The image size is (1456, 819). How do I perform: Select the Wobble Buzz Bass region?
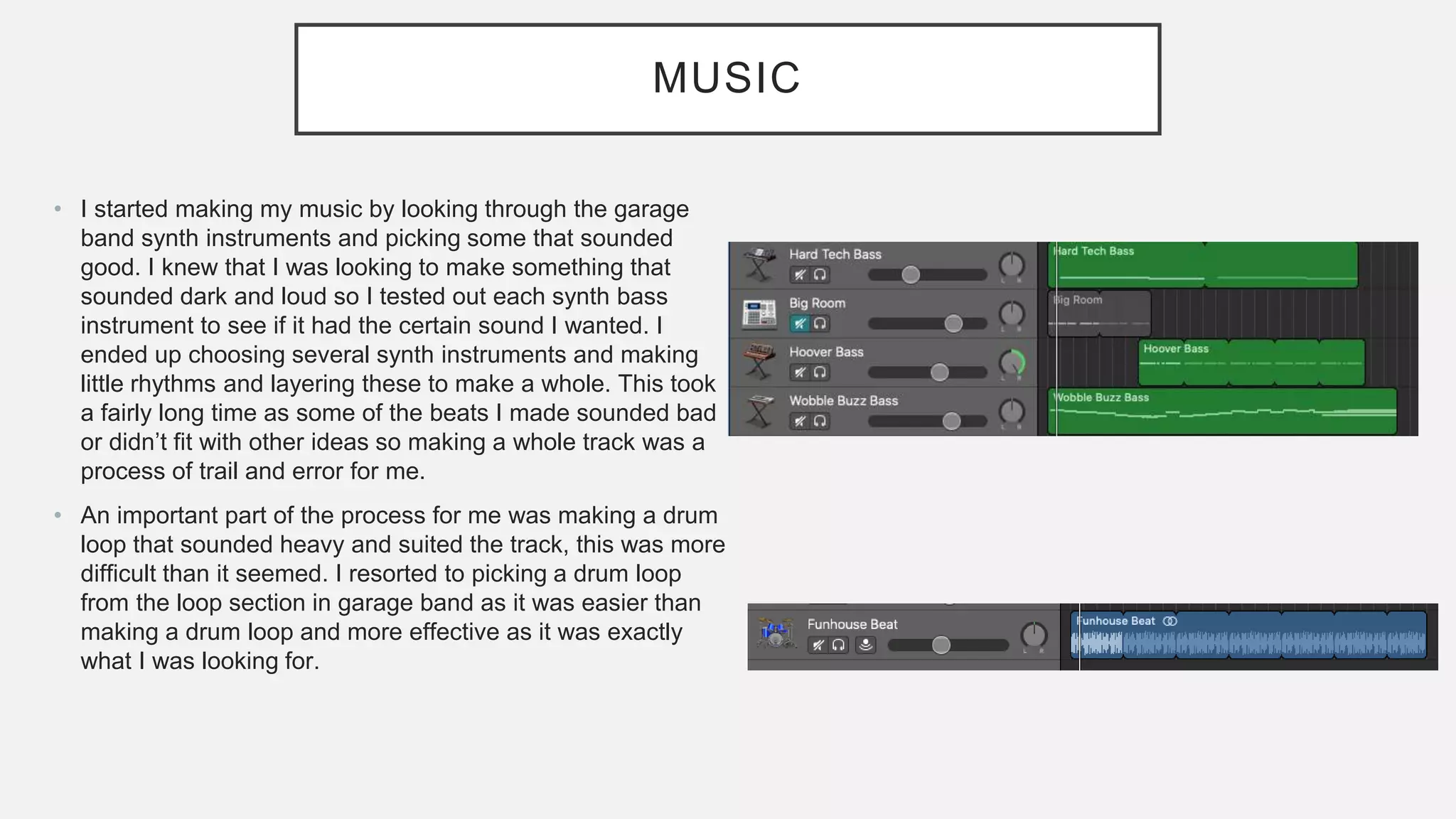pyautogui.click(x=1222, y=411)
